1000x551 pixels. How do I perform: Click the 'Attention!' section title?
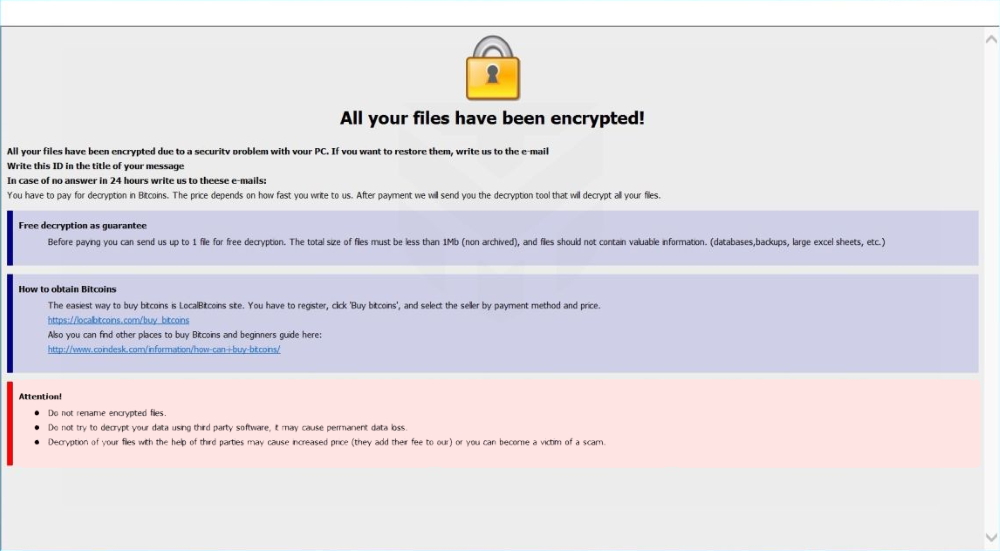click(40, 396)
